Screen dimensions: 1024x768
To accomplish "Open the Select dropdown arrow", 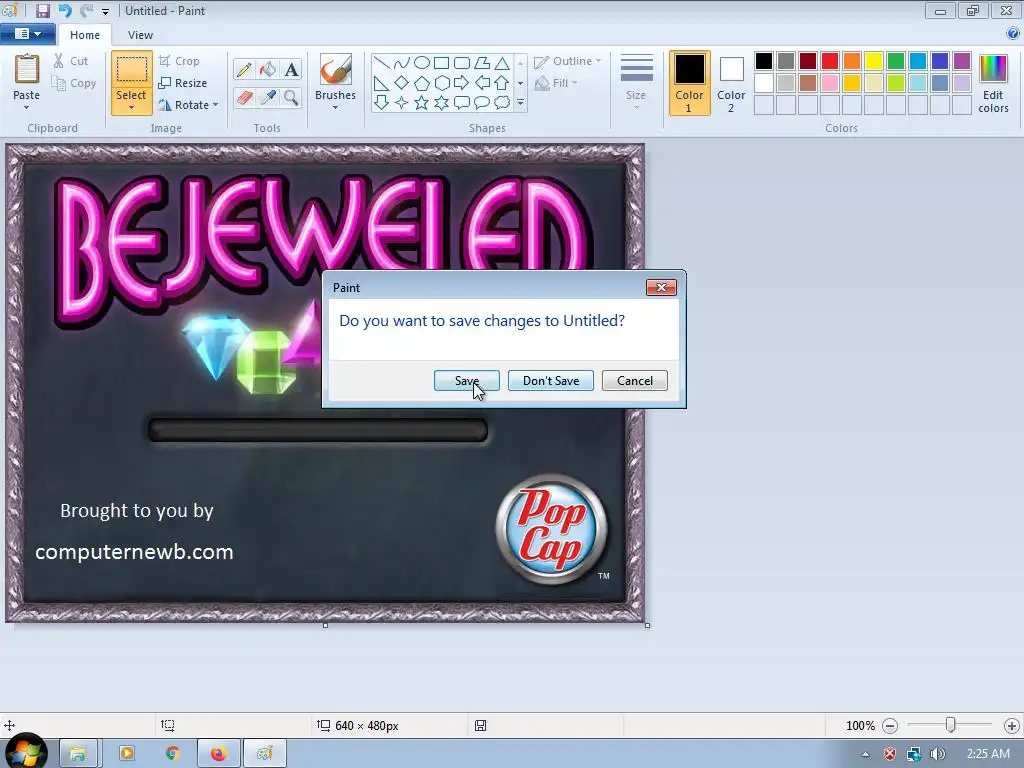I will coord(131,108).
